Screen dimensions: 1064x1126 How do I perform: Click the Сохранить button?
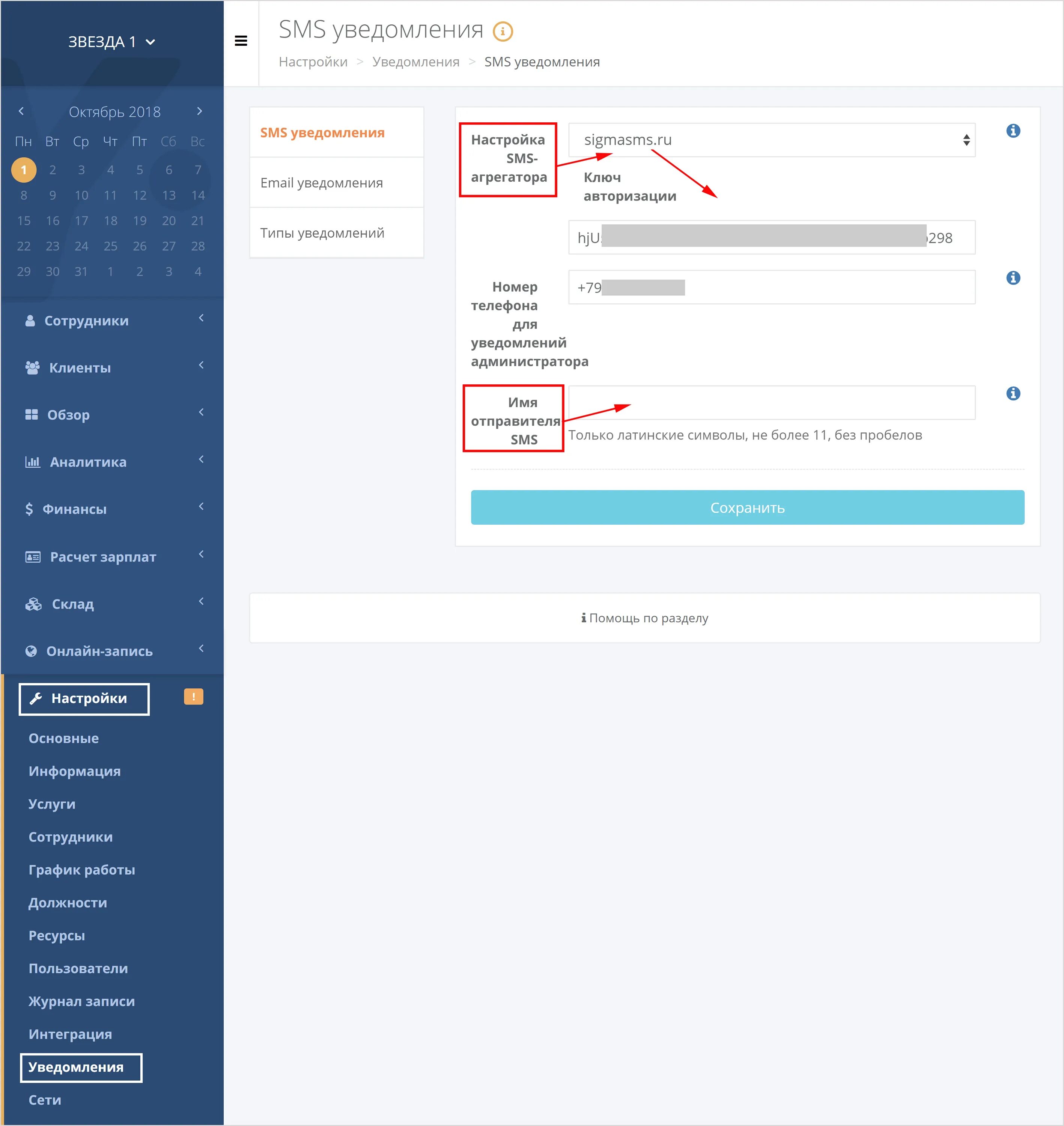pyautogui.click(x=747, y=507)
